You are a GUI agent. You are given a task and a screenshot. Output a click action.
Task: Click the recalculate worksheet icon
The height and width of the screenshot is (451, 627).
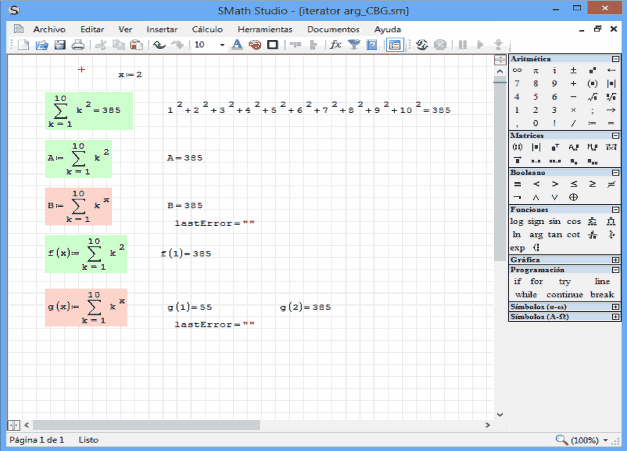pyautogui.click(x=423, y=45)
